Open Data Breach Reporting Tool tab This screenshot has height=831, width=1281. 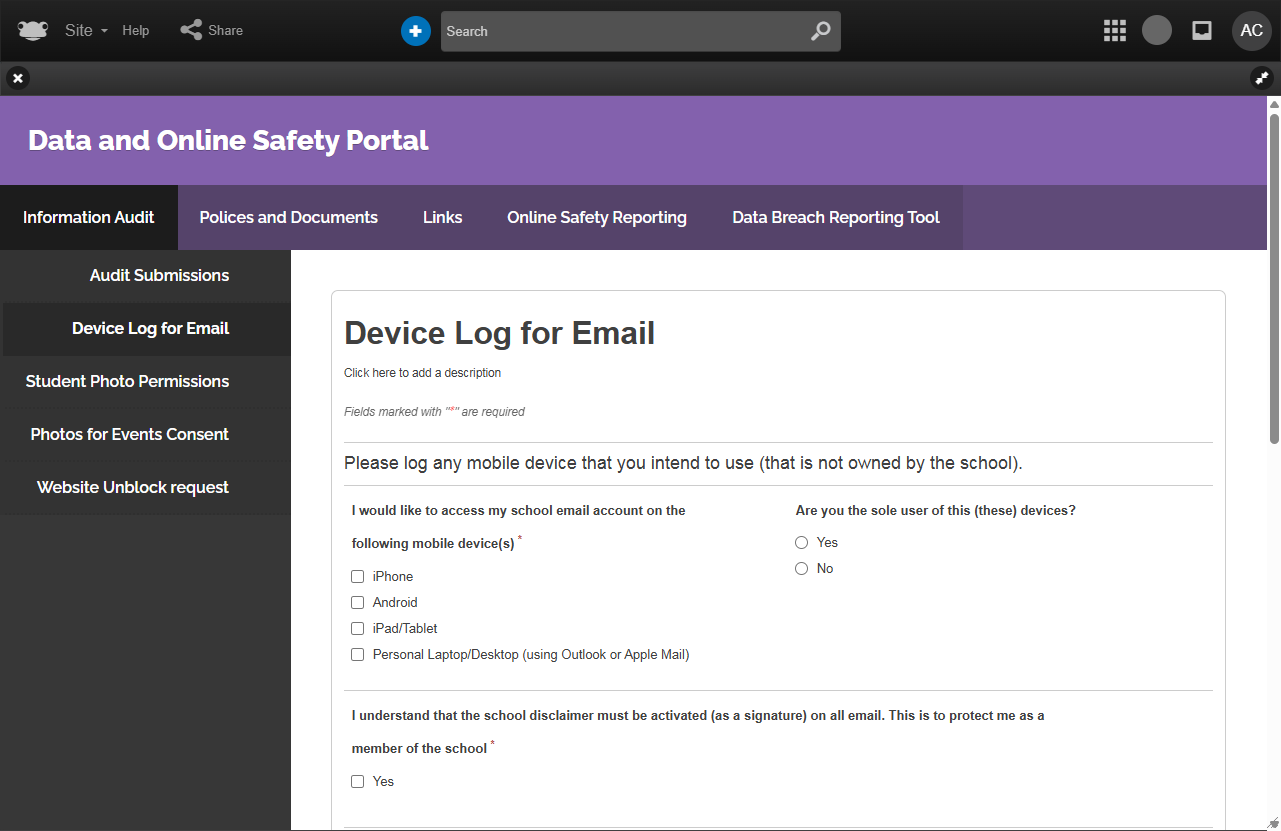click(x=835, y=217)
